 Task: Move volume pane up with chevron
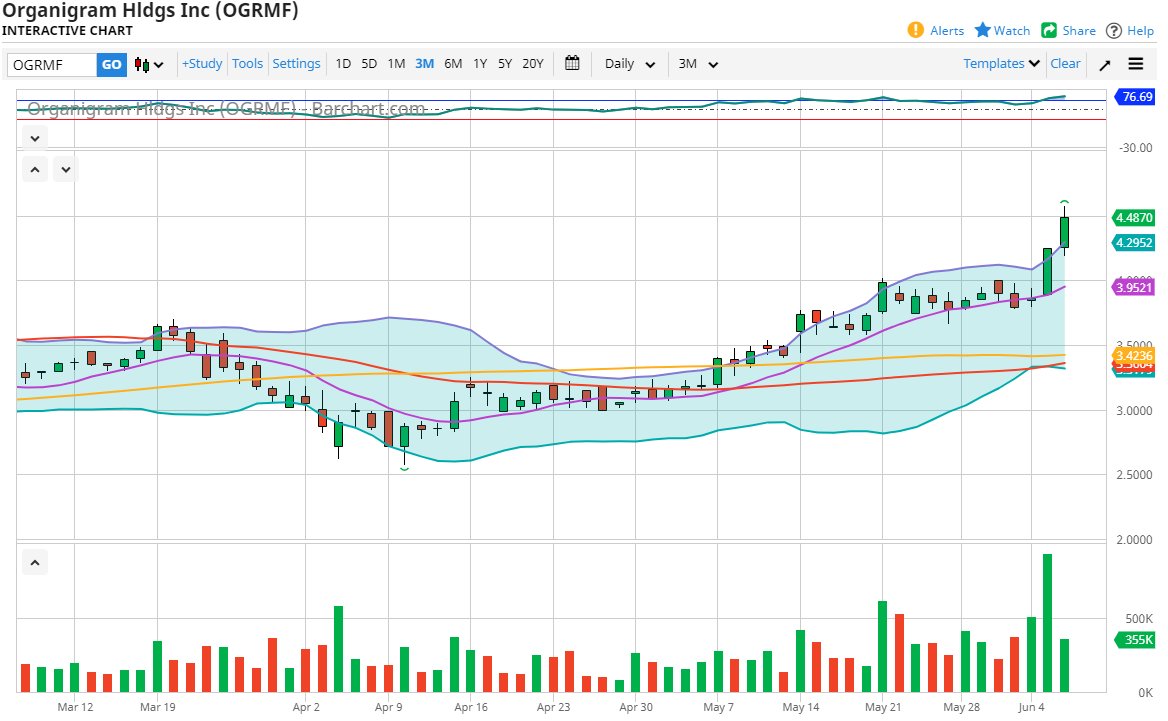[35, 563]
